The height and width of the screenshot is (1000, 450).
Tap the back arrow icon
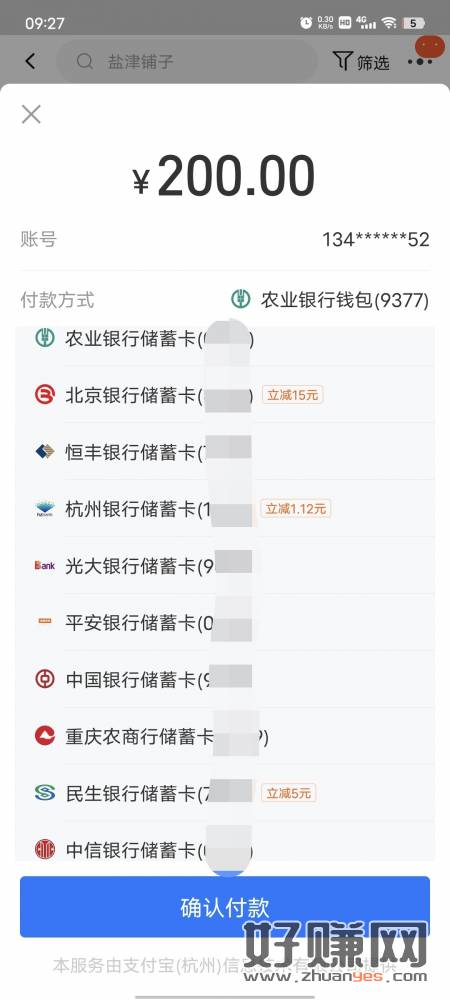(30, 61)
